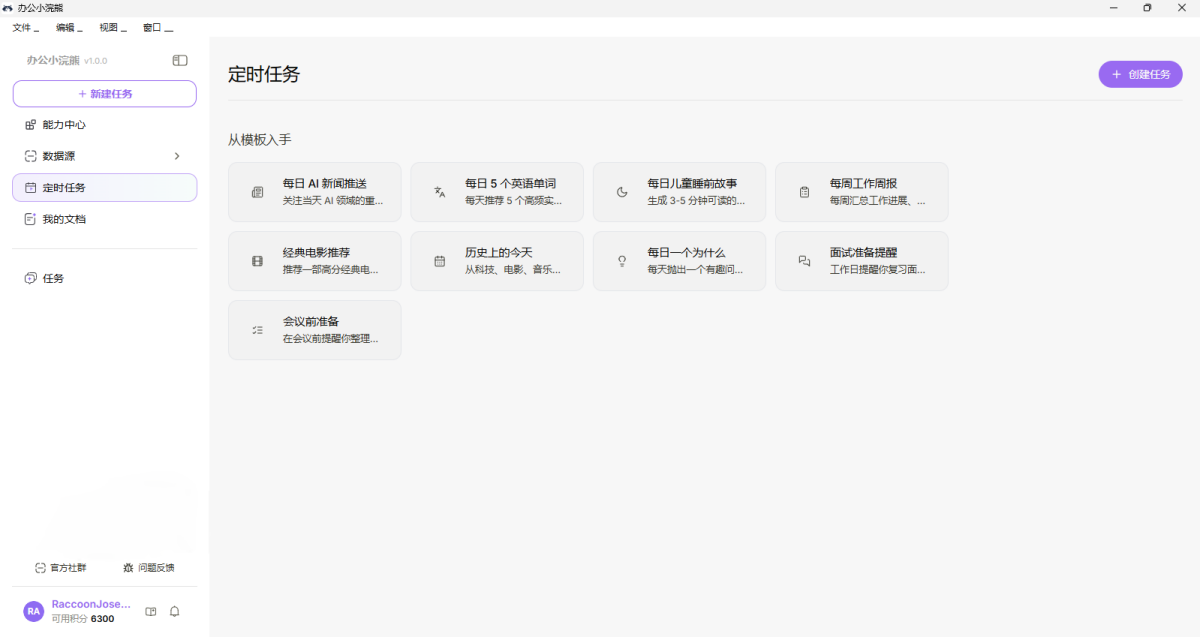Click chat bubbles icon on 面试准备提醒 card

(x=804, y=261)
